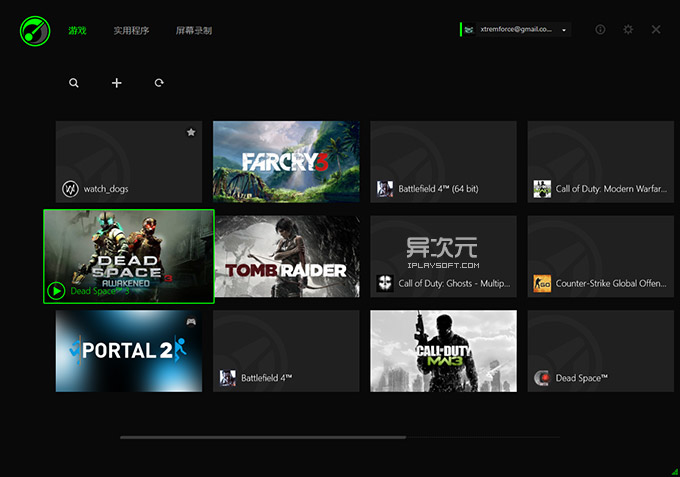Click Call of Duty: Modern Warfar... icon
This screenshot has width=680, height=477.
[542, 189]
